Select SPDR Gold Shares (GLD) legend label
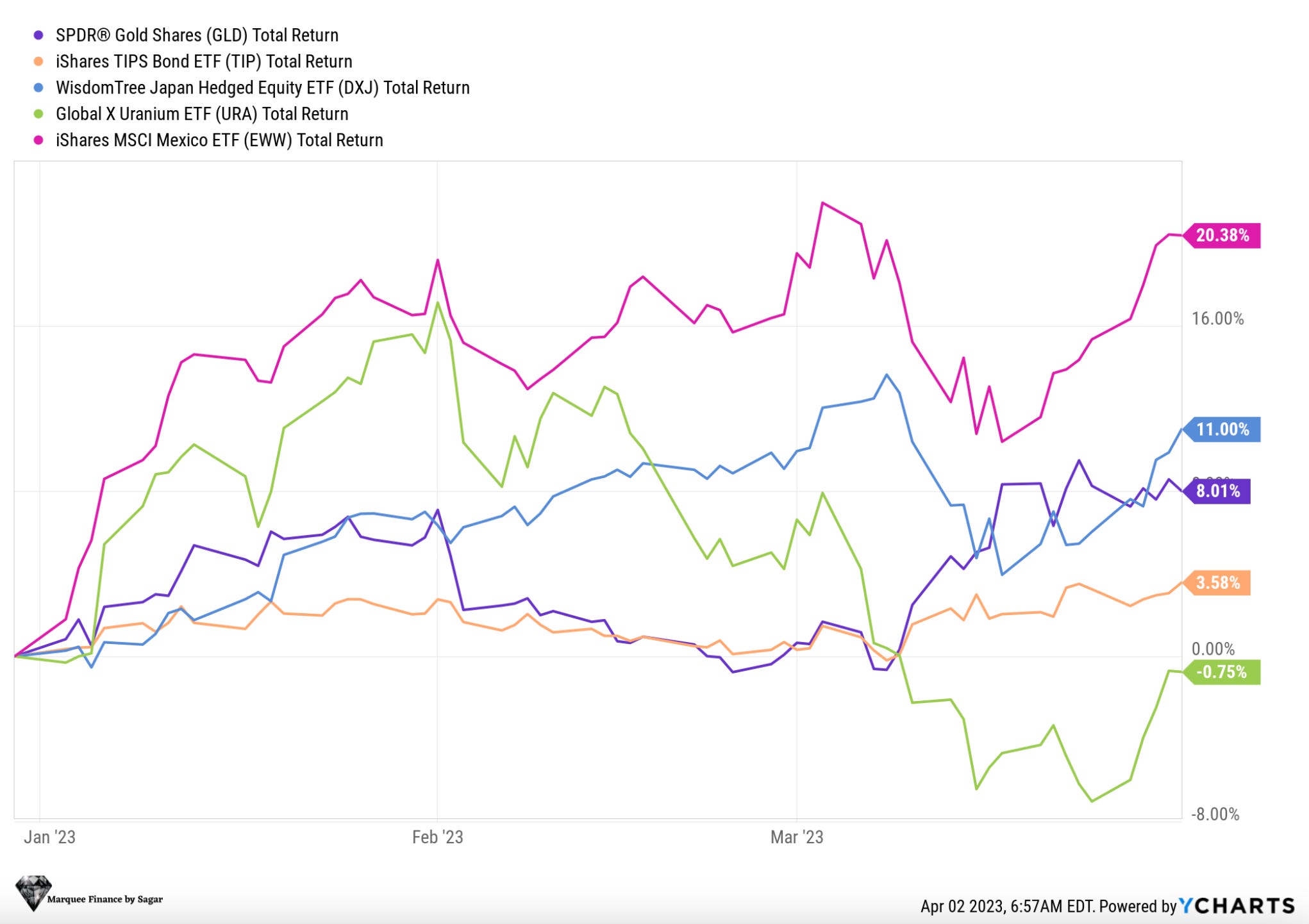Screen dimensions: 1309x924 197,35
